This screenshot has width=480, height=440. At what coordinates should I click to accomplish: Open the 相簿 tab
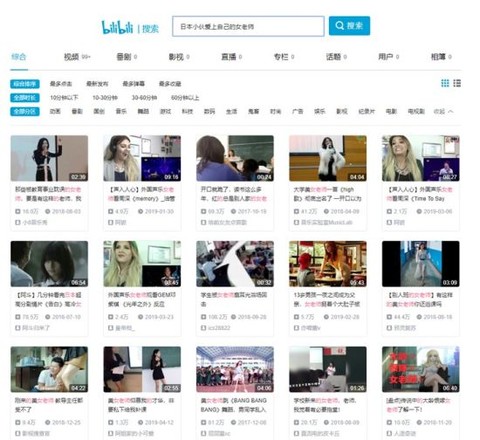coord(441,57)
